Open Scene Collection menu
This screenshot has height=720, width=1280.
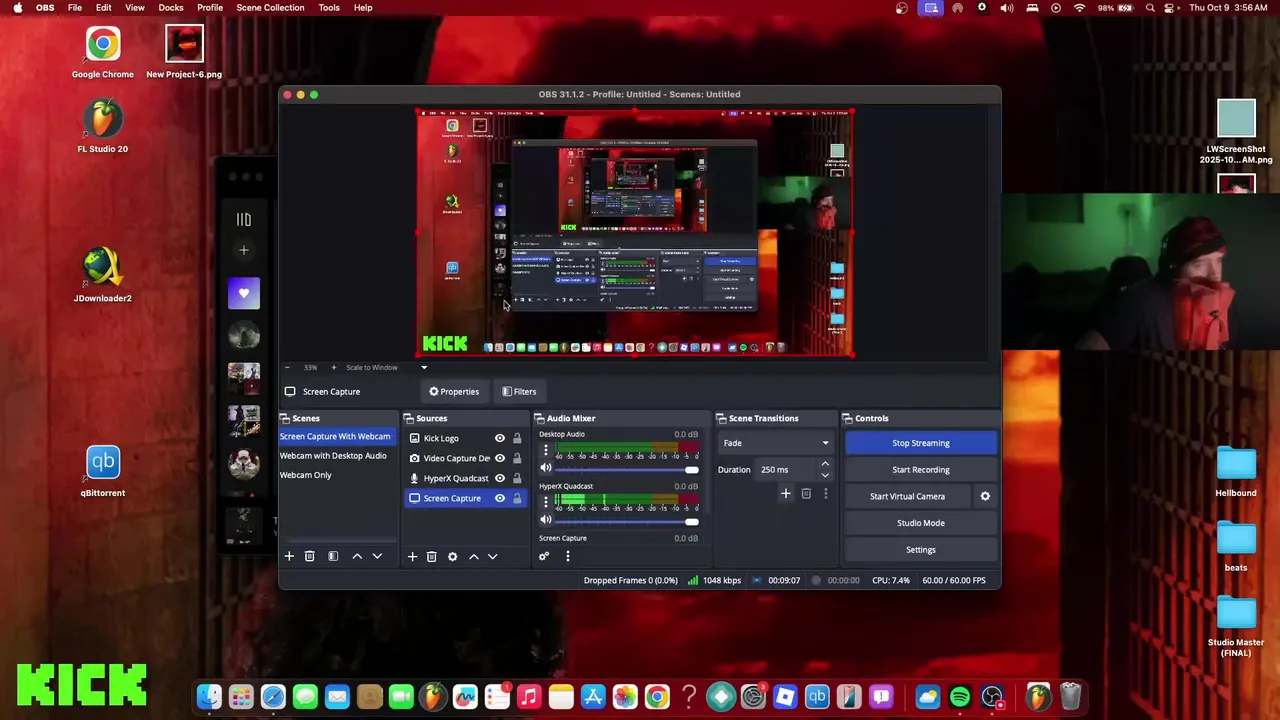click(270, 7)
